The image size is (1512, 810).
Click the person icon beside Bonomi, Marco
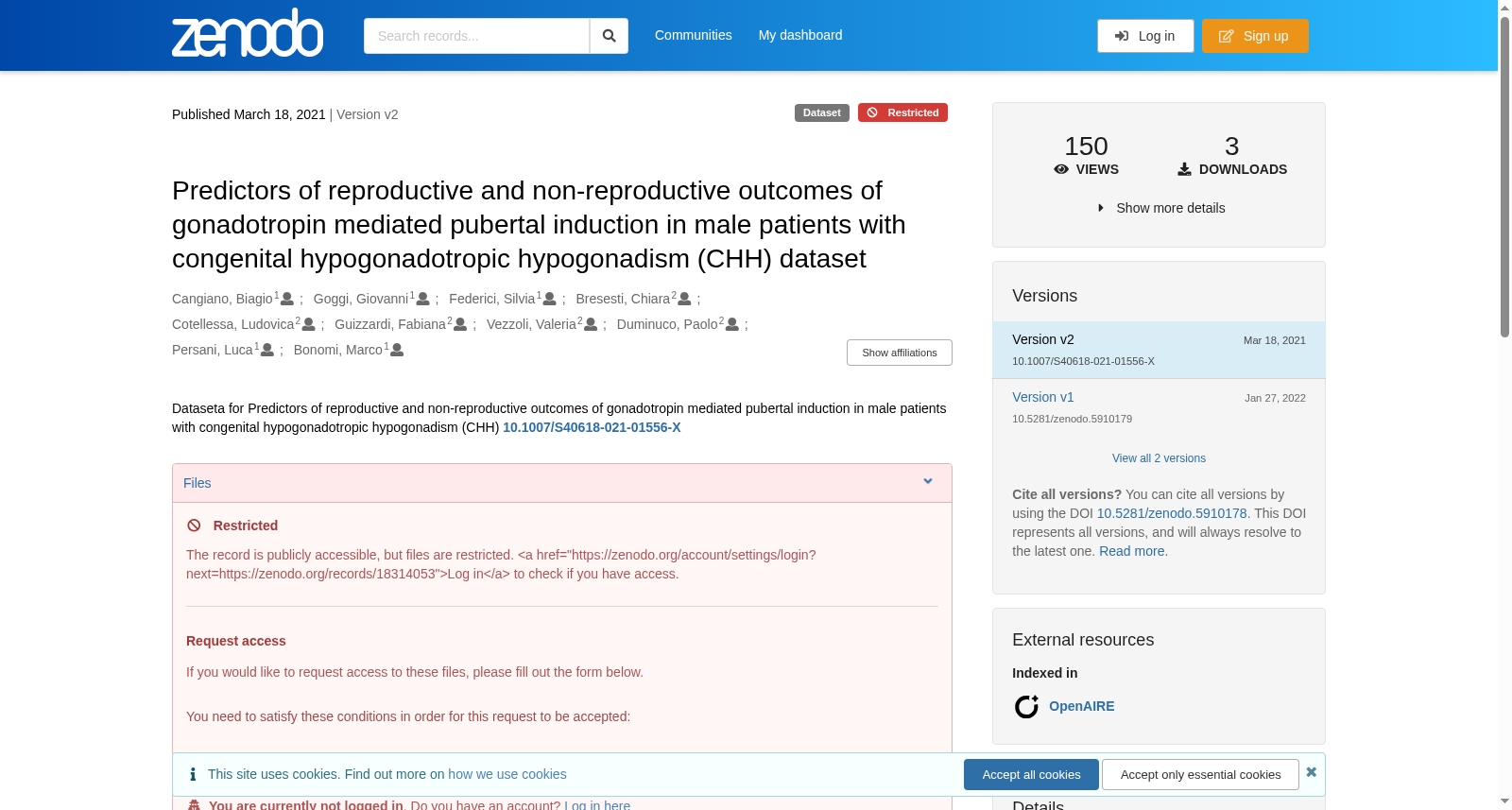point(397,350)
